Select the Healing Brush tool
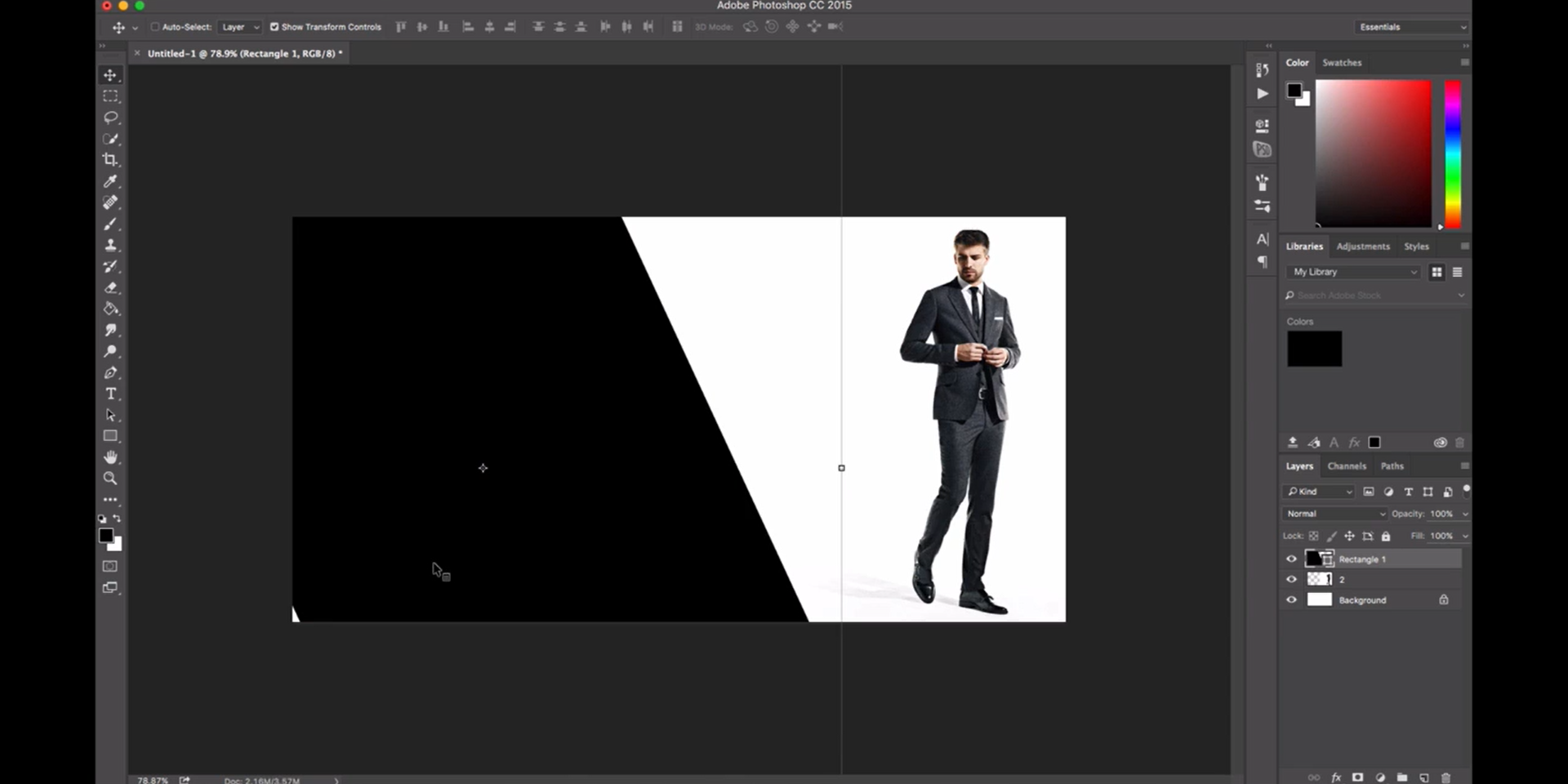 coord(110,203)
